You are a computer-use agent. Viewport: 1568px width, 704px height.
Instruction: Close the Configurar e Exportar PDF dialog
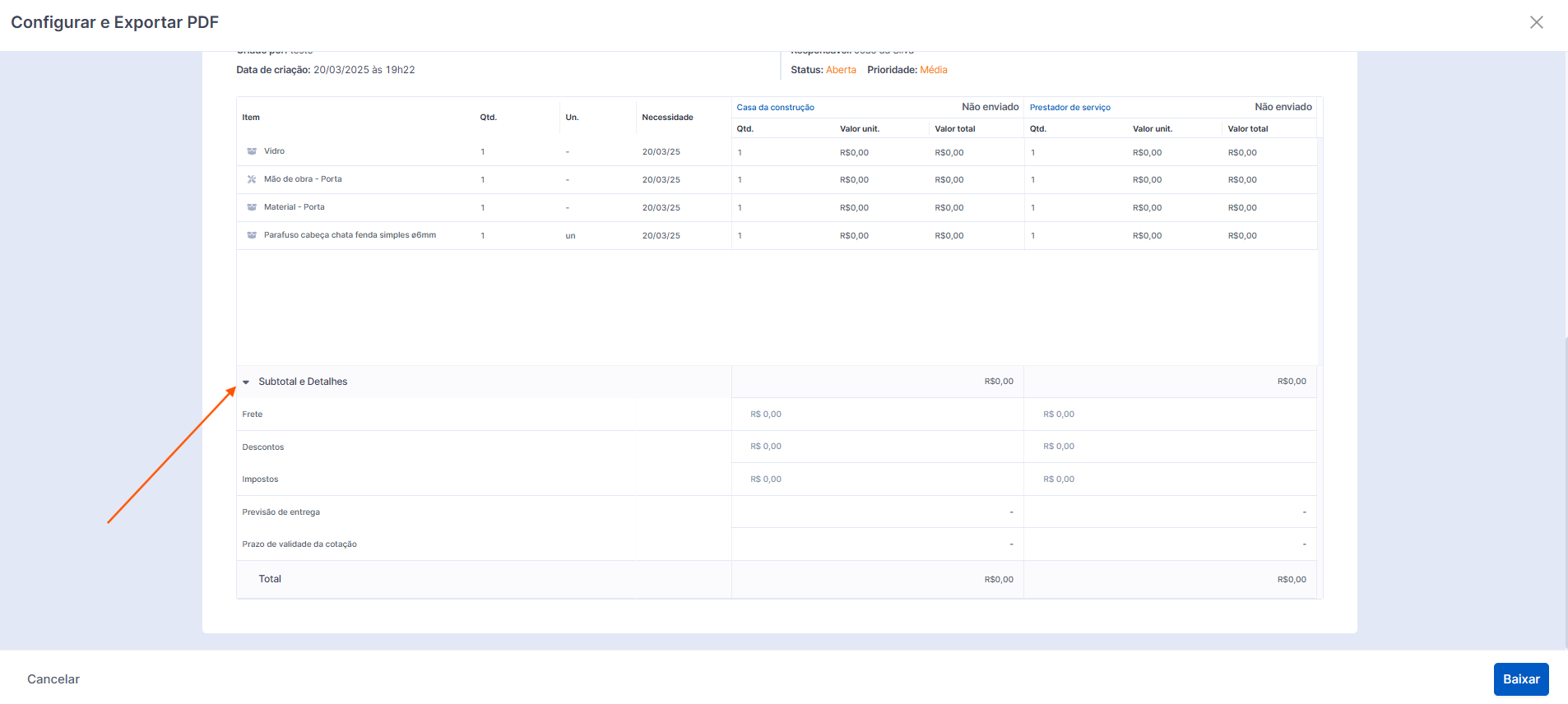point(1536,22)
